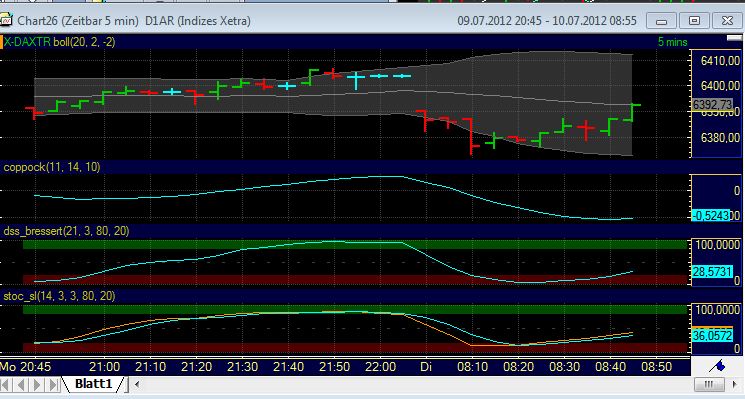Image resolution: width=745 pixels, height=399 pixels.
Task: Click the 08:30 time axis label
Action: [x=564, y=367]
